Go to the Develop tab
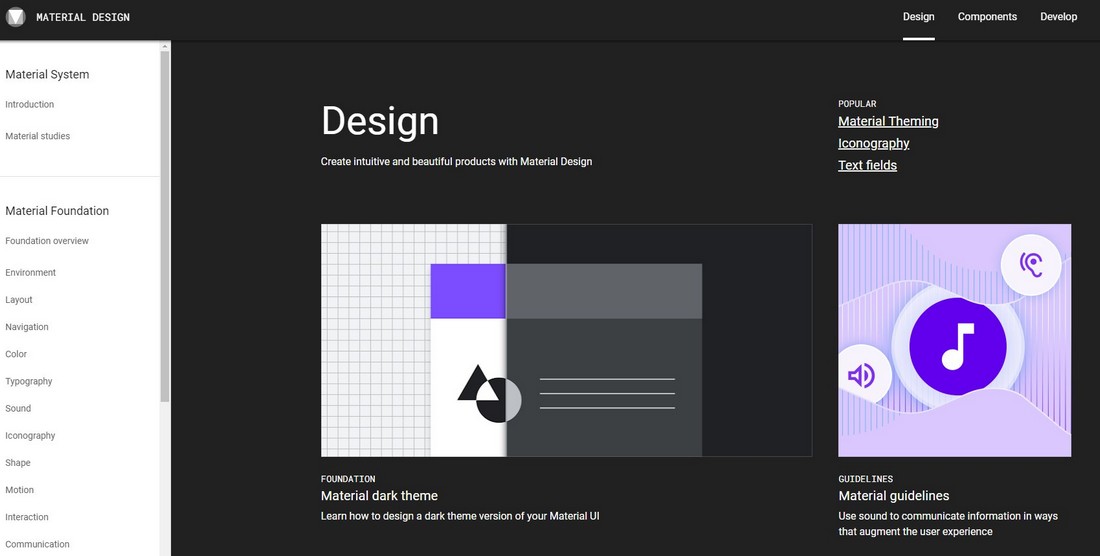 tap(1059, 17)
